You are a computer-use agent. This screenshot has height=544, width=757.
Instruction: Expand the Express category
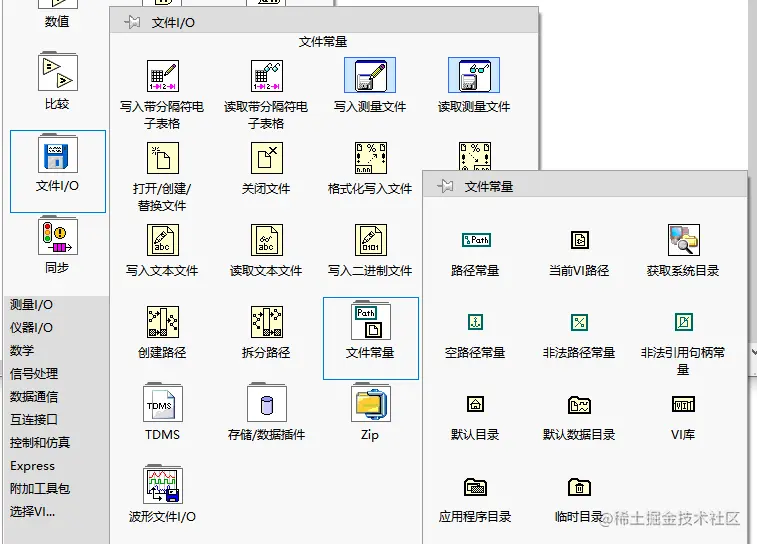(32, 466)
